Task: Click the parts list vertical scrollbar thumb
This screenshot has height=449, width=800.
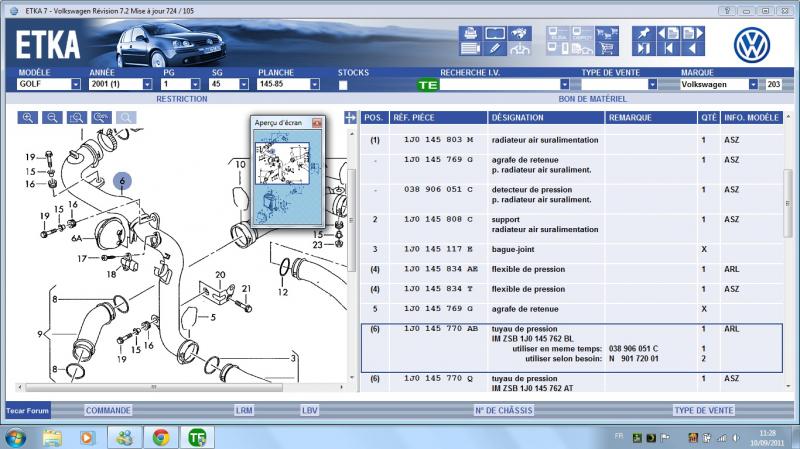Action: pos(788,203)
